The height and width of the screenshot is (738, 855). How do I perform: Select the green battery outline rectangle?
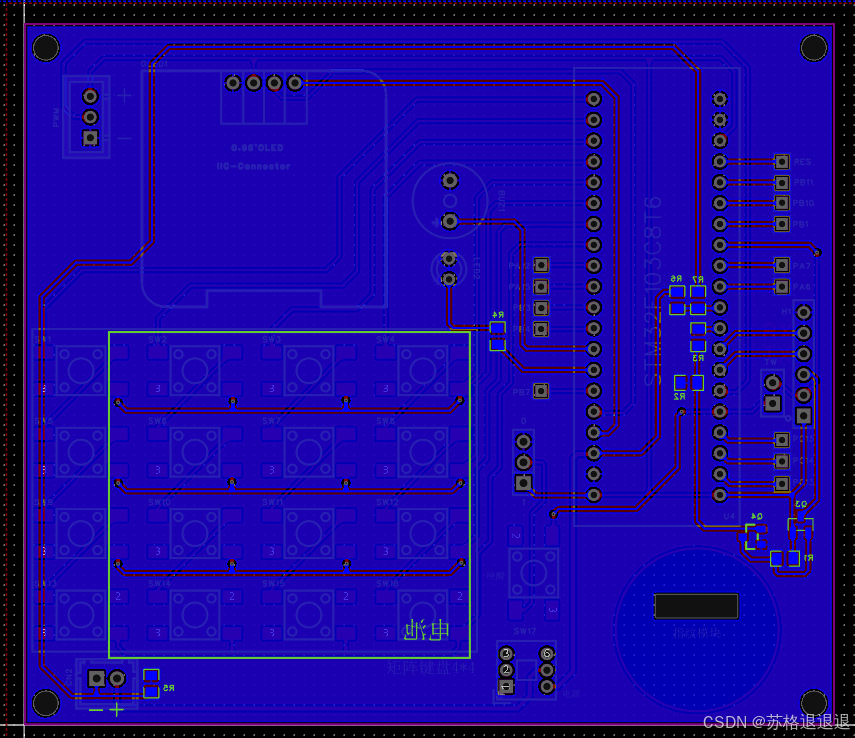(290, 495)
